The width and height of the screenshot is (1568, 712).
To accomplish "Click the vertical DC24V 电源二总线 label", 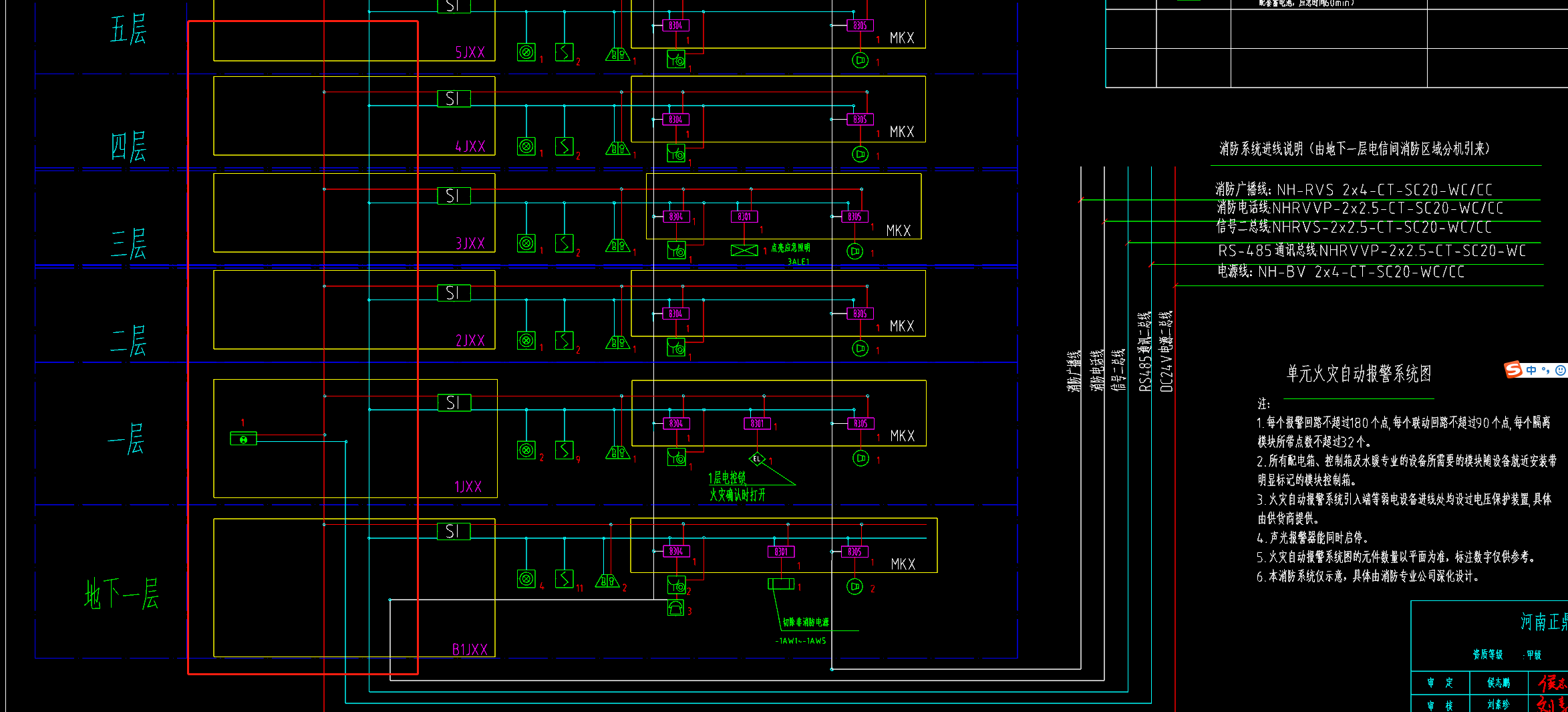I will tap(1166, 351).
